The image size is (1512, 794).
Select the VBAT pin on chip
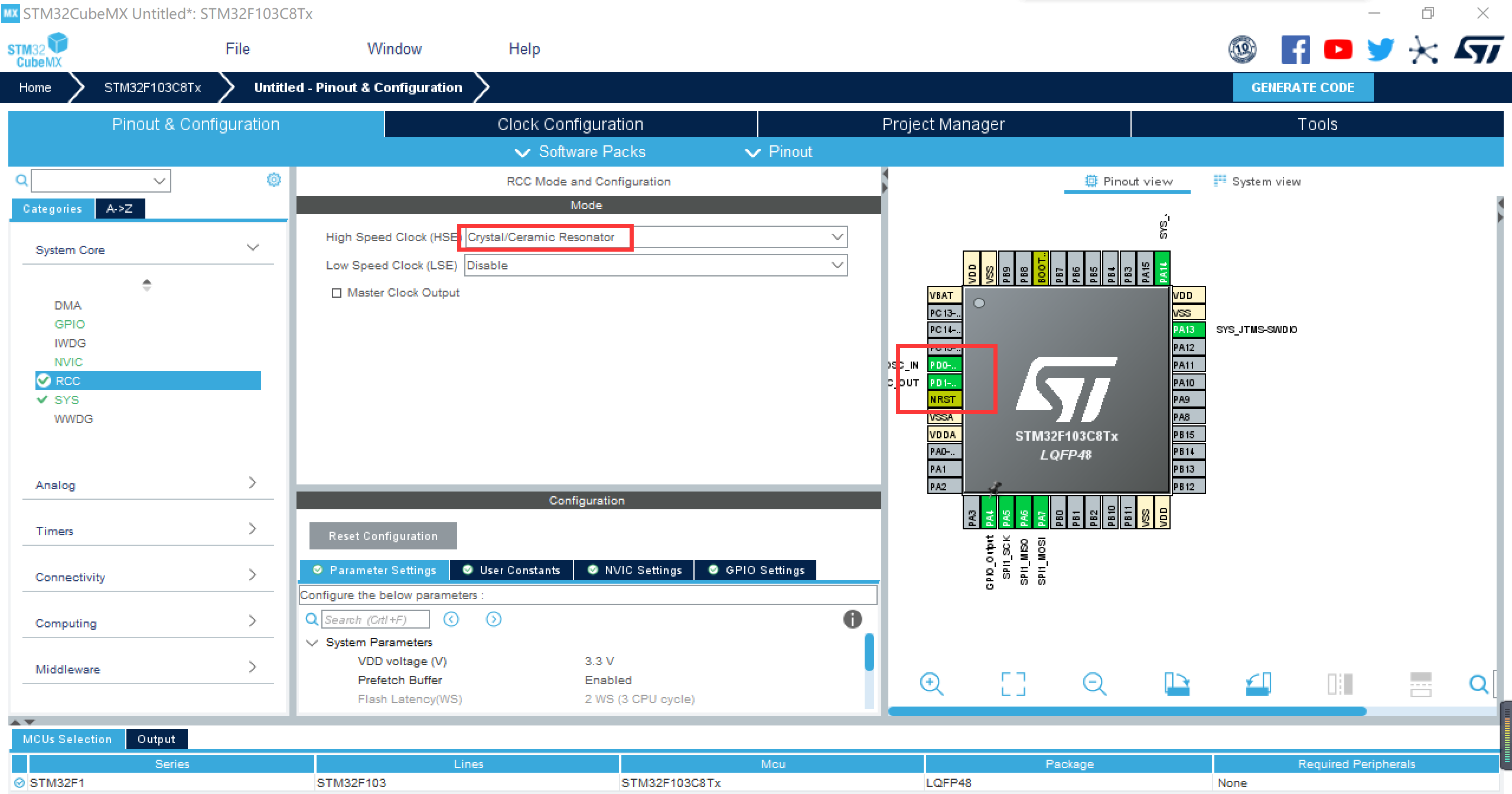click(944, 295)
